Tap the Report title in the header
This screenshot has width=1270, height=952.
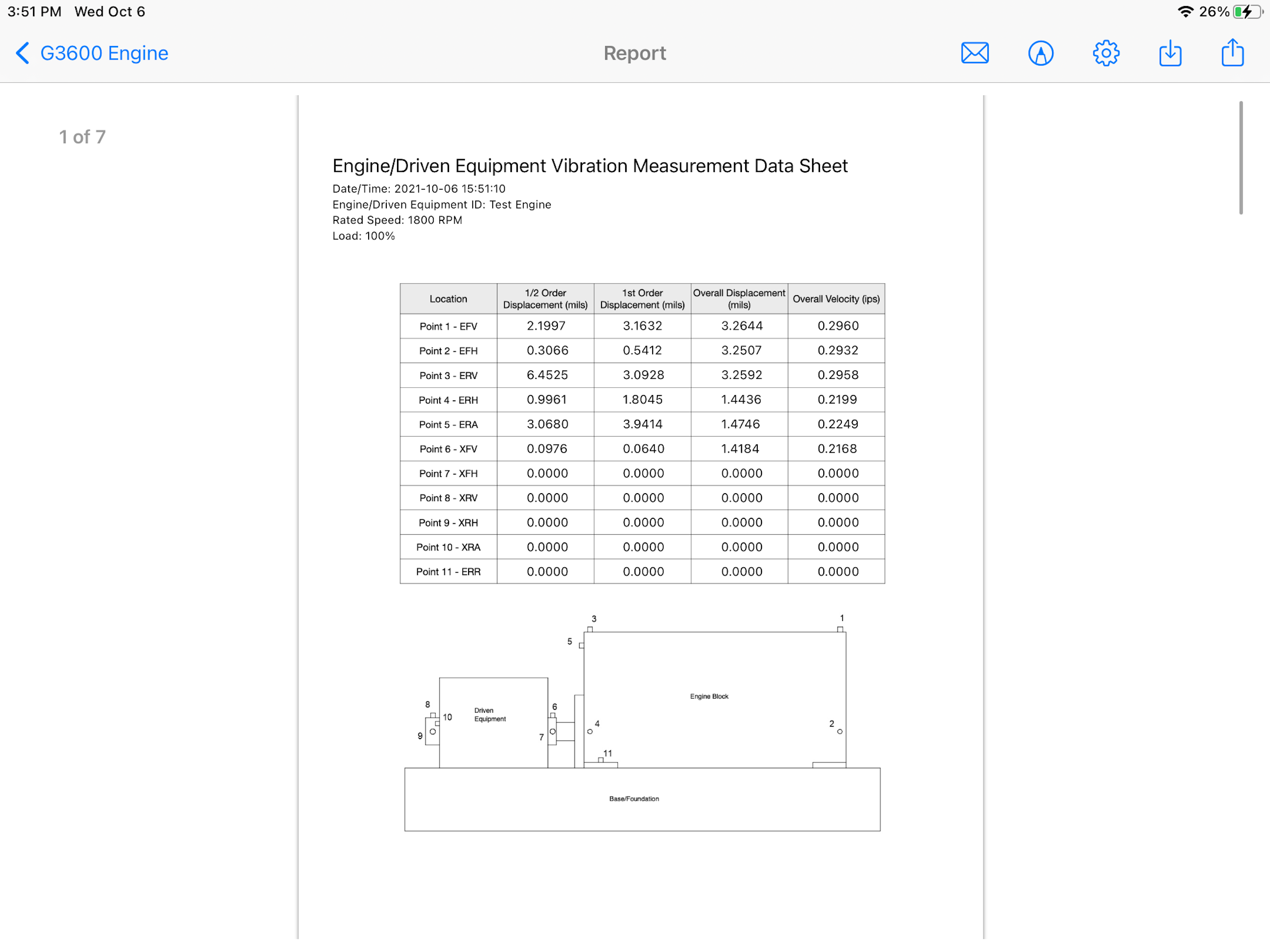635,53
